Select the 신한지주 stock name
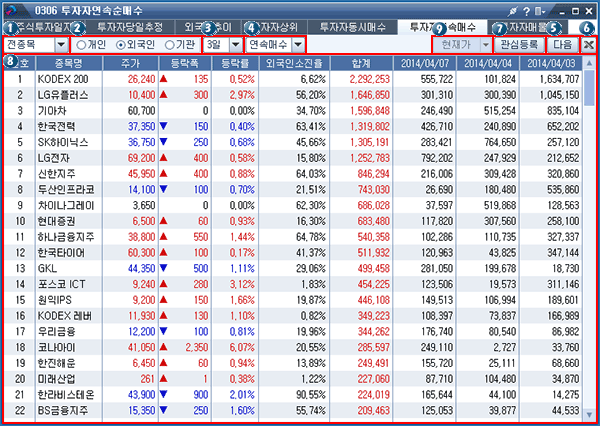600x426 pixels. pyautogui.click(x=57, y=174)
